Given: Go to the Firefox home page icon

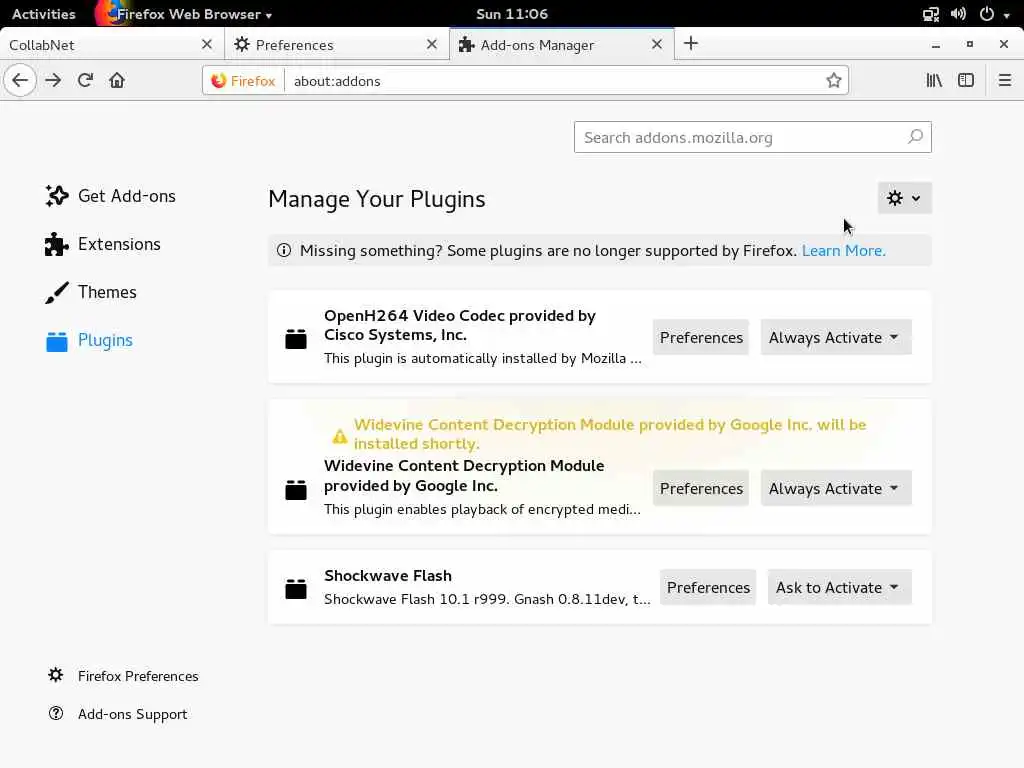Looking at the screenshot, I should (117, 80).
